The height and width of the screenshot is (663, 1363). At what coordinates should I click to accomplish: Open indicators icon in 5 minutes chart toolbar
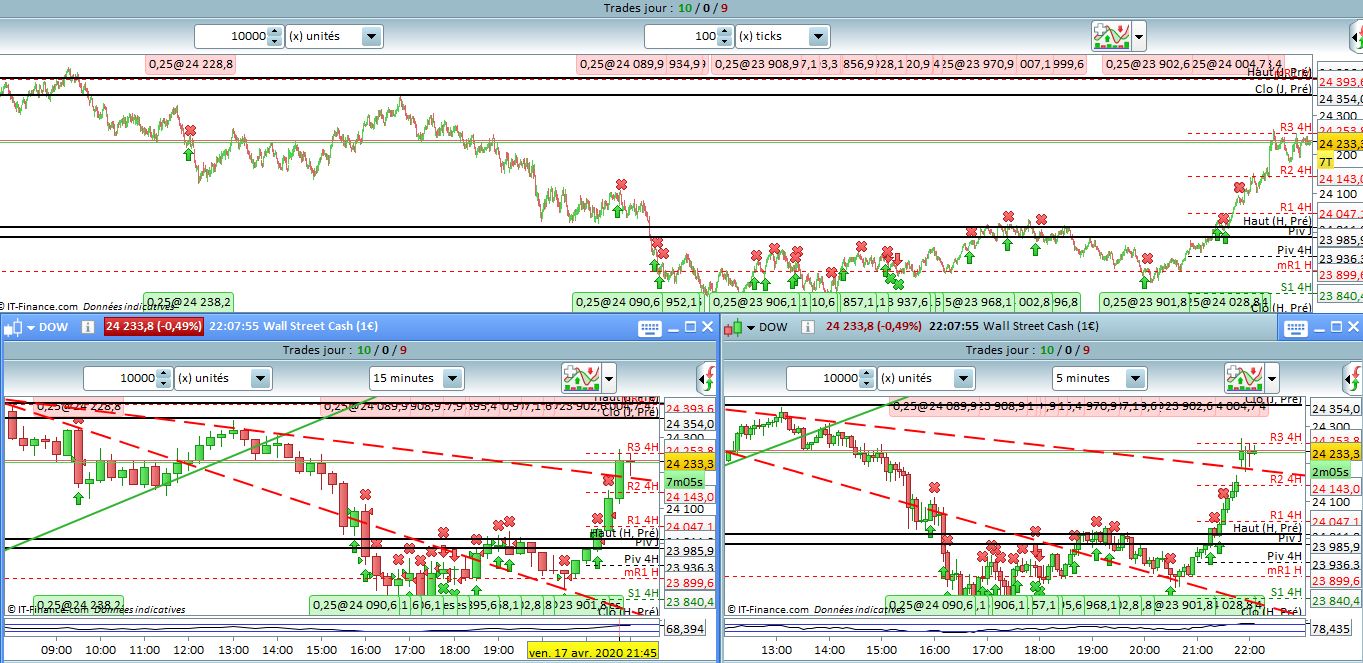tap(1244, 378)
